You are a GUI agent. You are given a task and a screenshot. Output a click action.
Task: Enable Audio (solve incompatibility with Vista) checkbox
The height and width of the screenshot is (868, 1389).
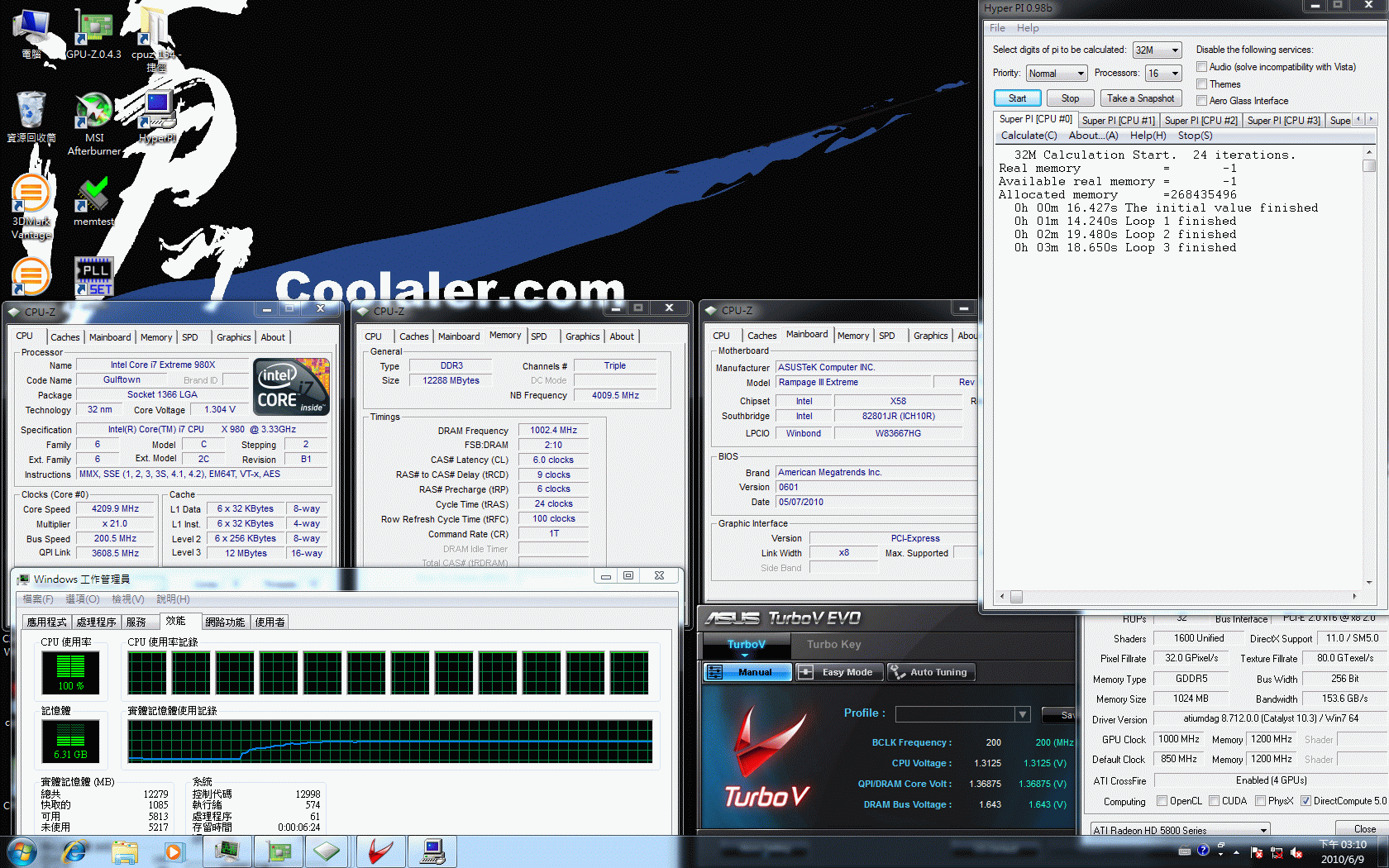[1202, 67]
